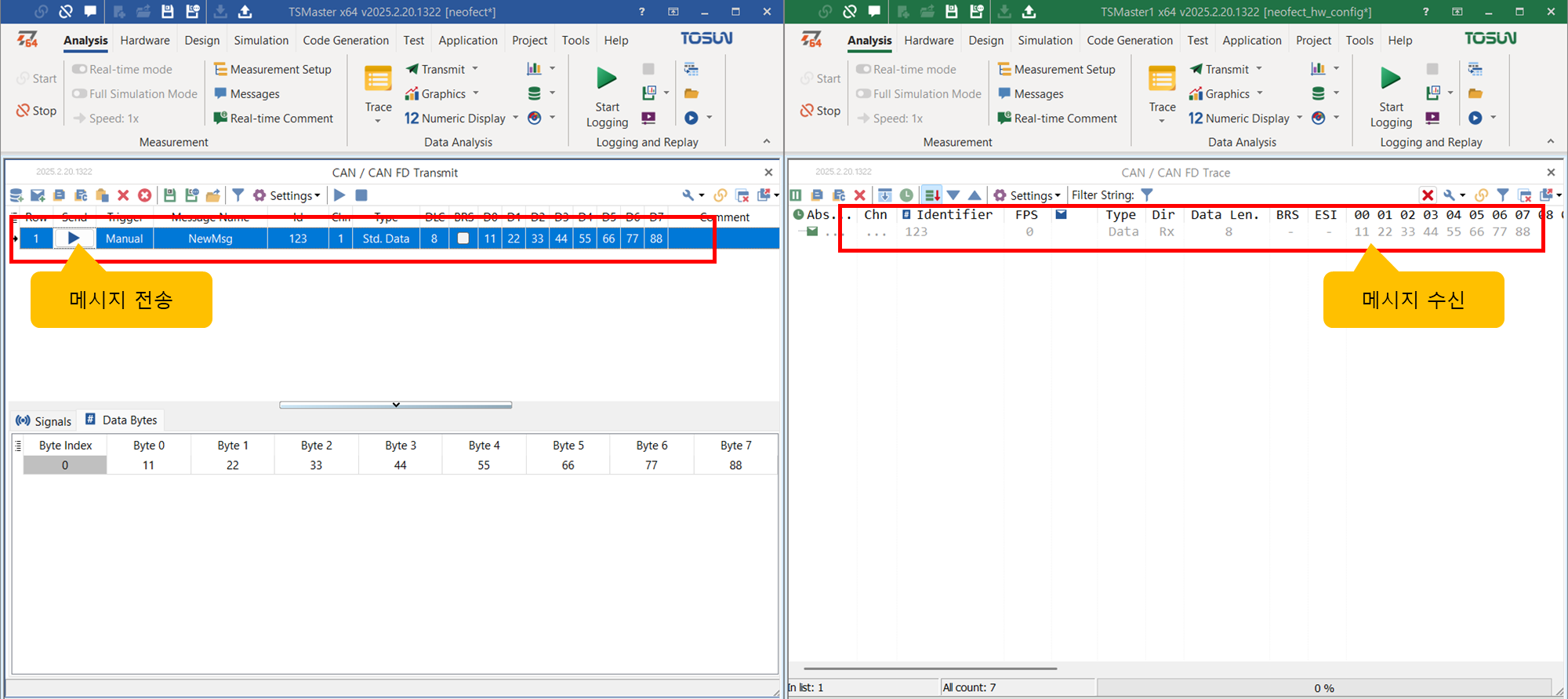This screenshot has height=699, width=1568.
Task: Expand Numeric Display dropdown in right ribbon
Action: pos(1299,118)
